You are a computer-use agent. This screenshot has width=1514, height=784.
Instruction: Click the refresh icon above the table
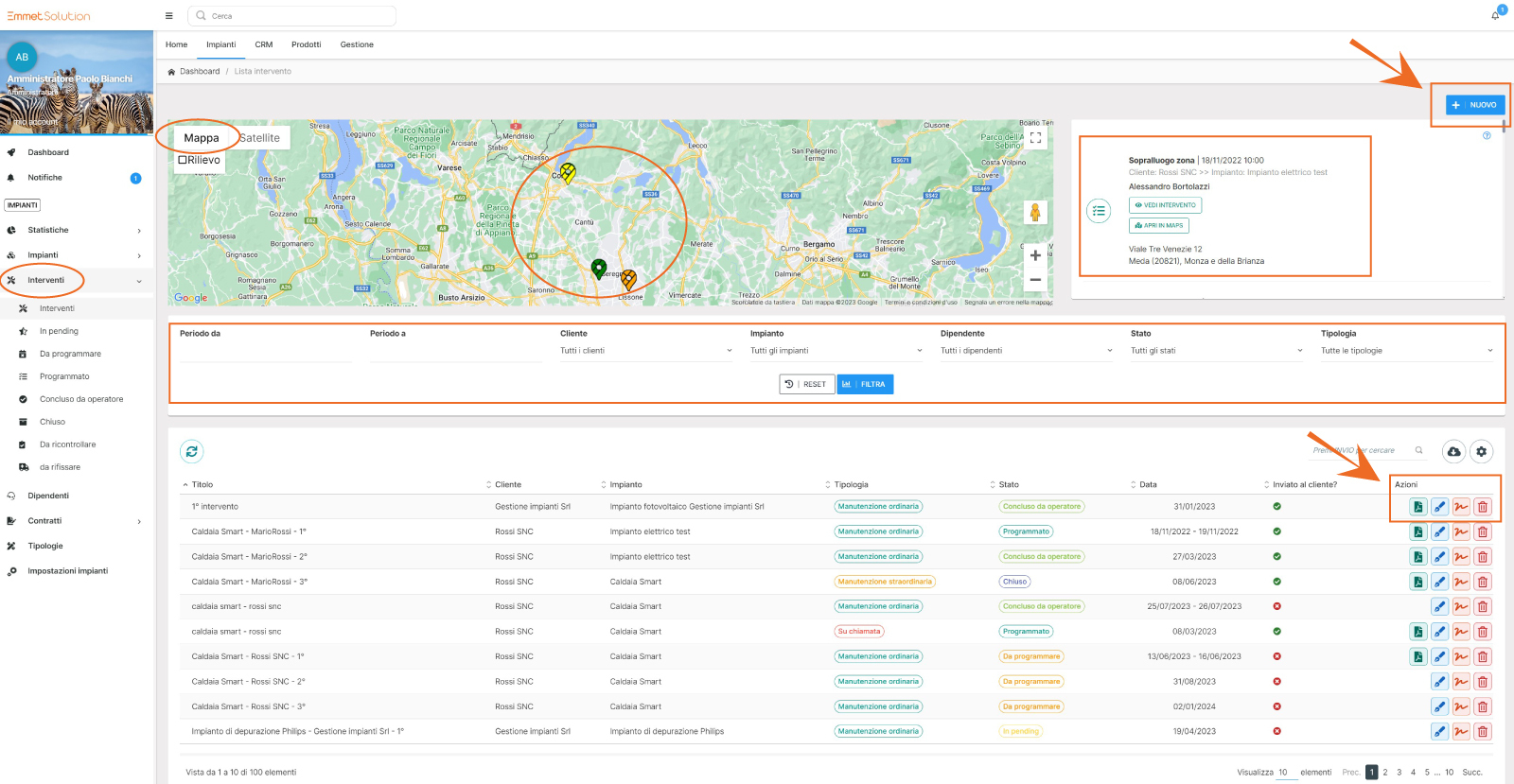[192, 452]
